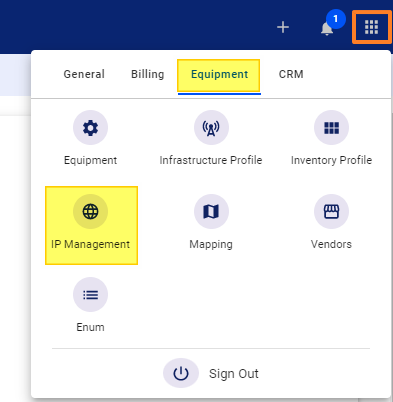The width and height of the screenshot is (393, 402).
Task: Open the Equipment gear icon
Action: point(90,128)
